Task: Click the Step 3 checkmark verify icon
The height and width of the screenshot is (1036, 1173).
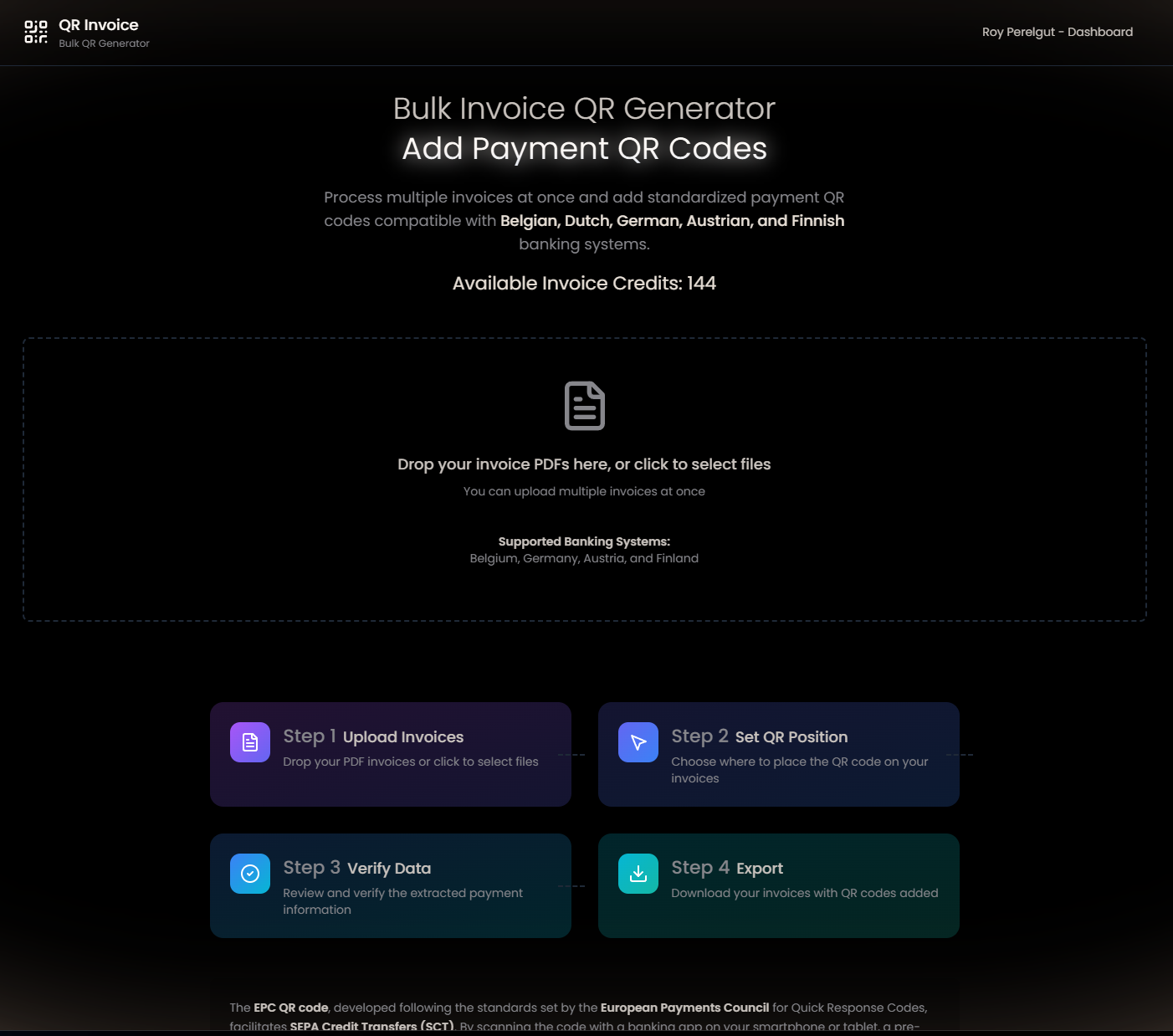Action: (x=249, y=873)
